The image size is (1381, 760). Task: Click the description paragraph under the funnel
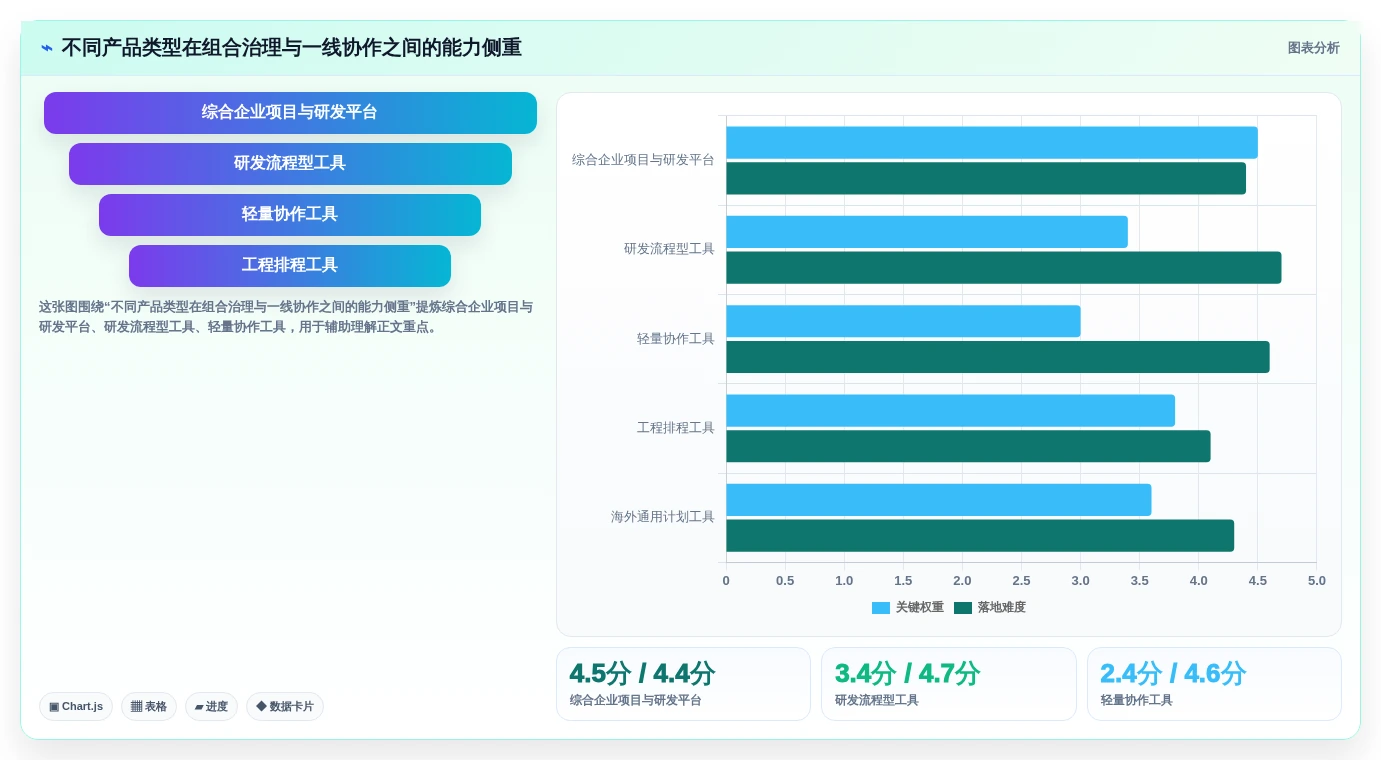tap(286, 317)
